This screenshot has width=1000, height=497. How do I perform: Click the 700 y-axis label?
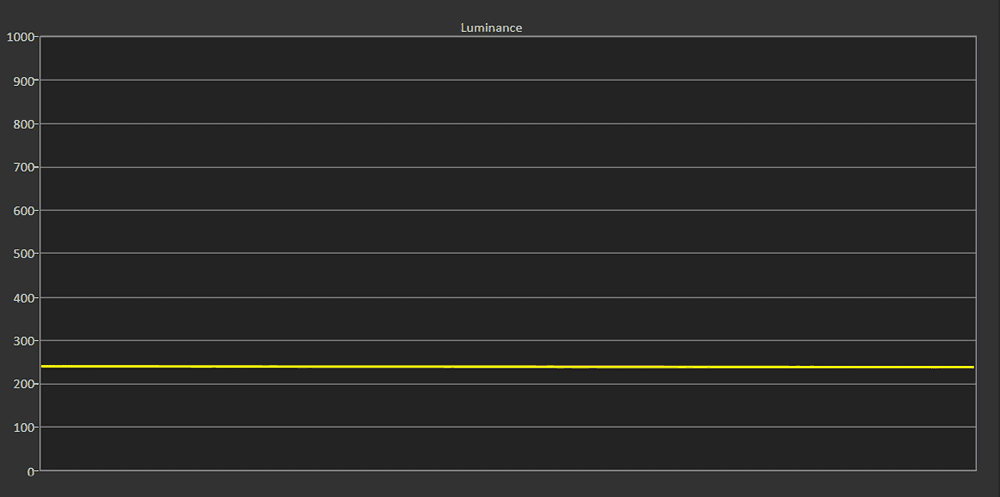[24, 167]
